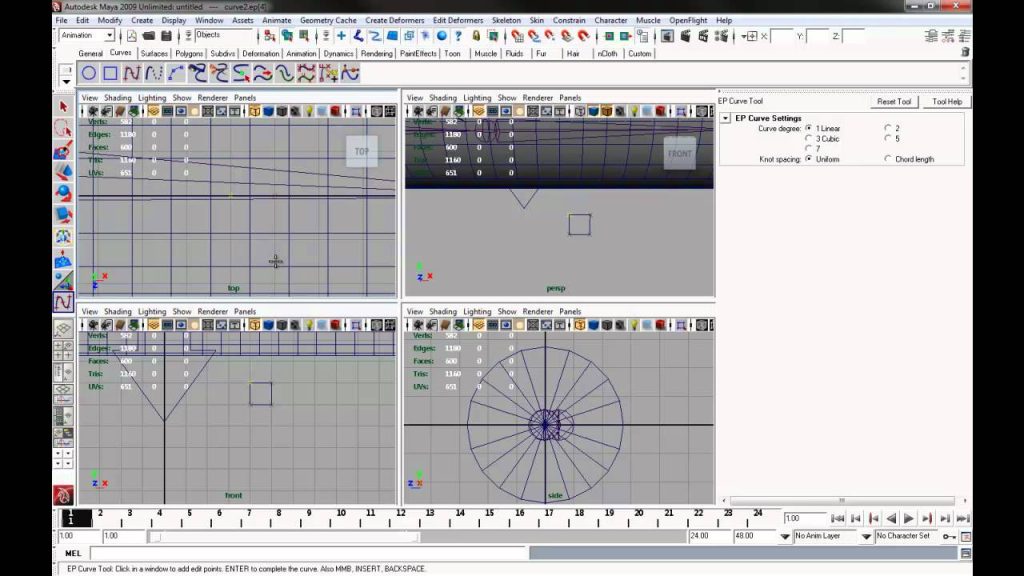Viewport: 1024px width, 576px height.
Task: Click the shelf trash can icon
Action: tap(965, 52)
